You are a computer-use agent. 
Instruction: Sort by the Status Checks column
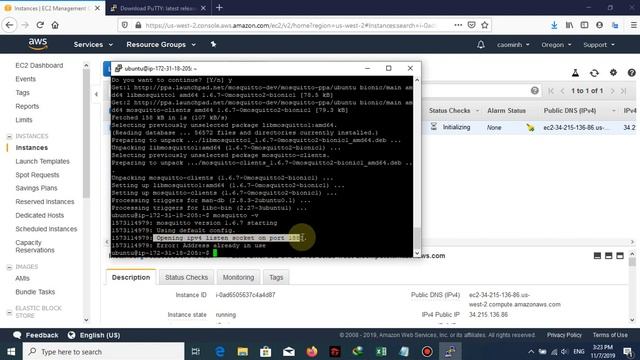coord(453,111)
